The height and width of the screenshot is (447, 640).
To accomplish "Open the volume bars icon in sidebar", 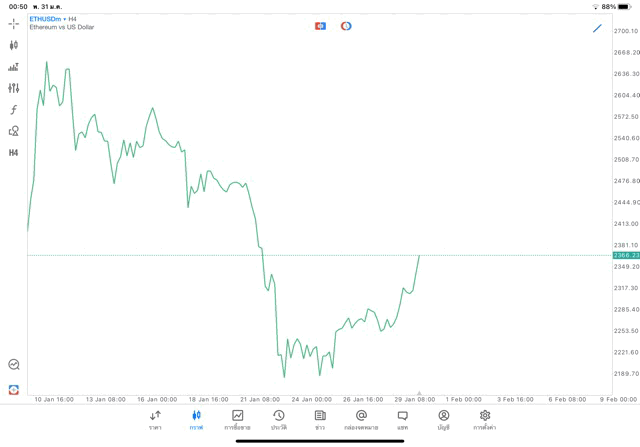I will (14, 67).
